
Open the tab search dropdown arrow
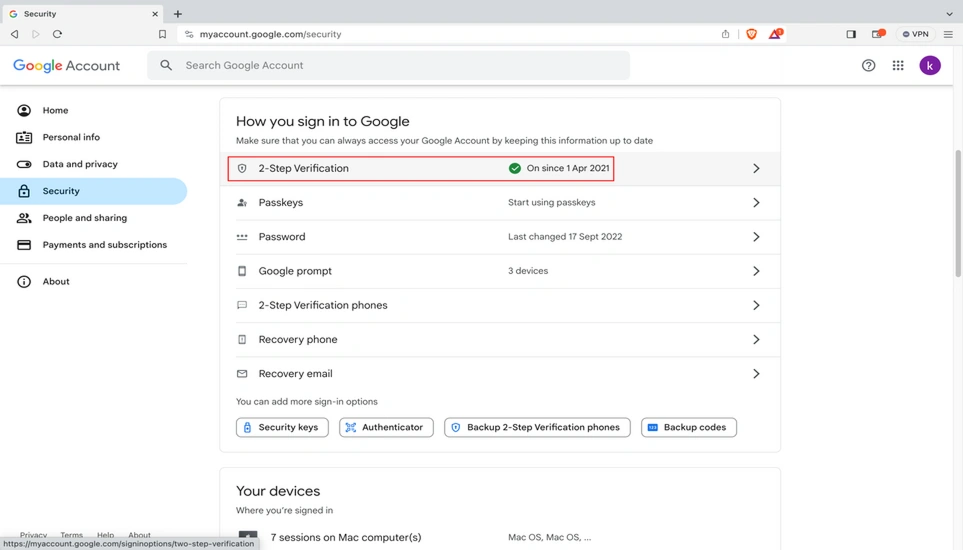[949, 14]
